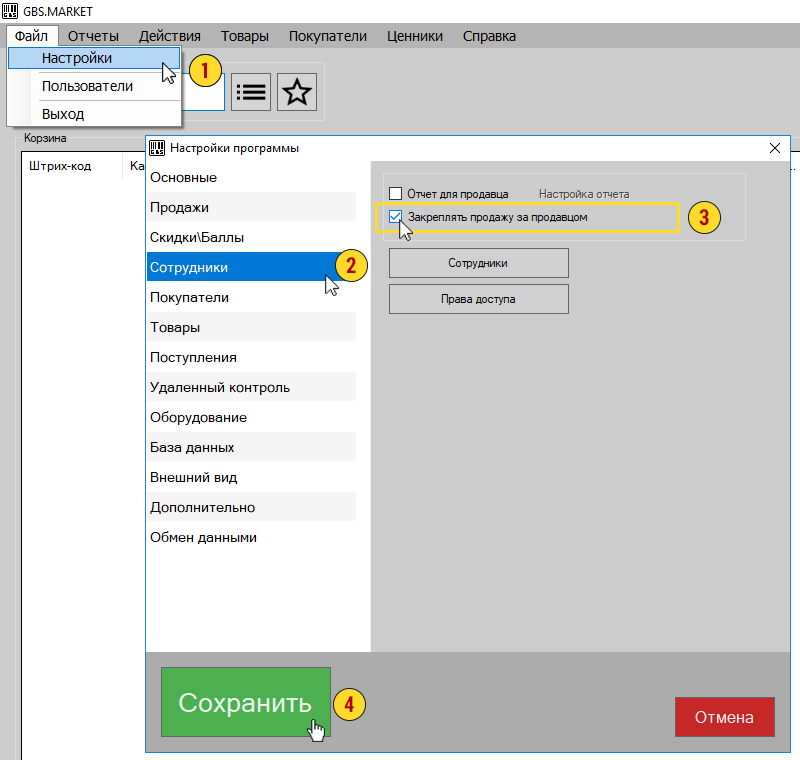Click the Сохранить button
The width and height of the screenshot is (800, 760).
tap(246, 702)
